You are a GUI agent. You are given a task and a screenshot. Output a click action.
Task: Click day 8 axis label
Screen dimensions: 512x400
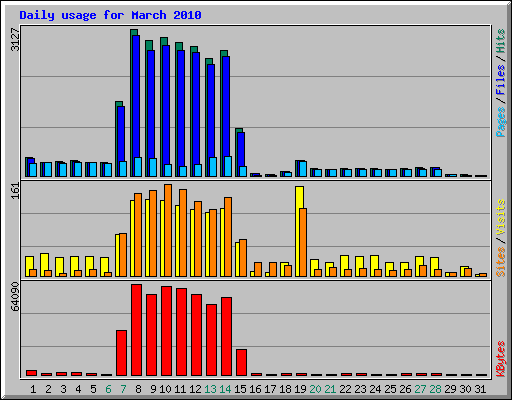click(x=138, y=389)
